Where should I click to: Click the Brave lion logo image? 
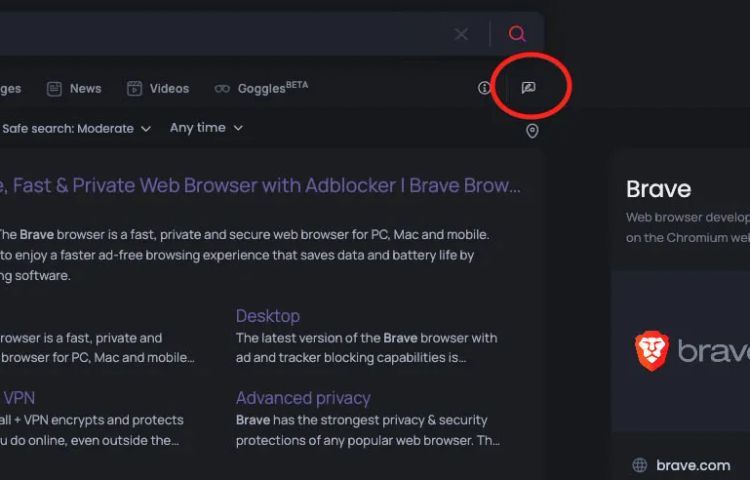point(651,351)
